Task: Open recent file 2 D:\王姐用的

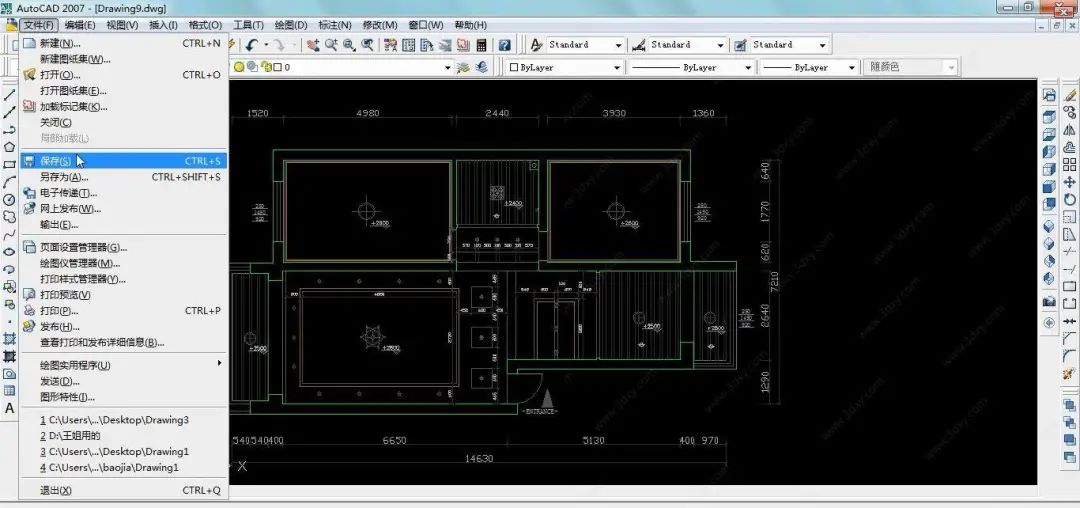Action: tap(124, 436)
